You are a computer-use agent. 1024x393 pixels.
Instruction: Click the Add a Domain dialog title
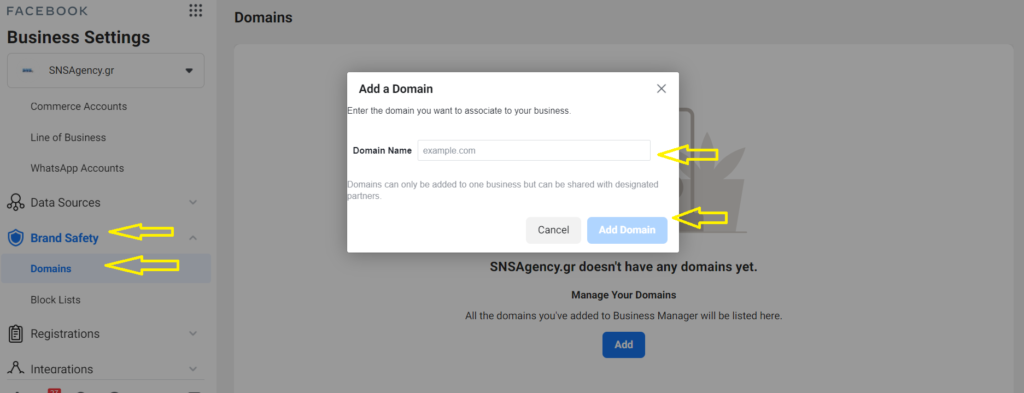click(396, 89)
